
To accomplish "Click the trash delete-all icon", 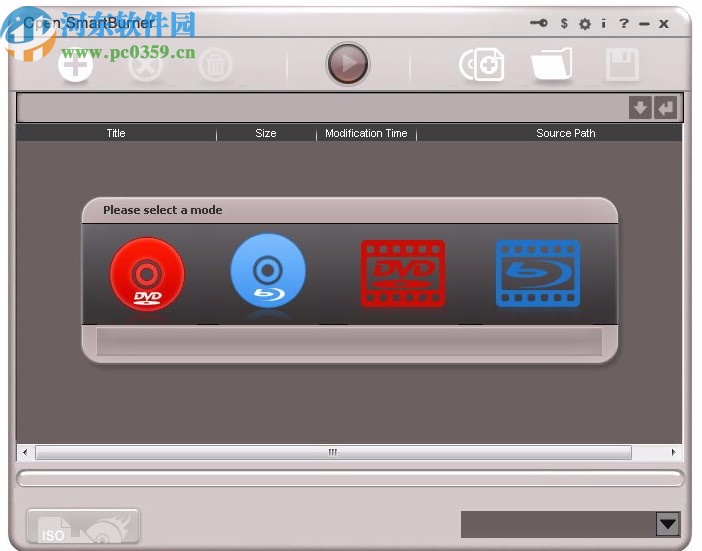I will pyautogui.click(x=215, y=65).
